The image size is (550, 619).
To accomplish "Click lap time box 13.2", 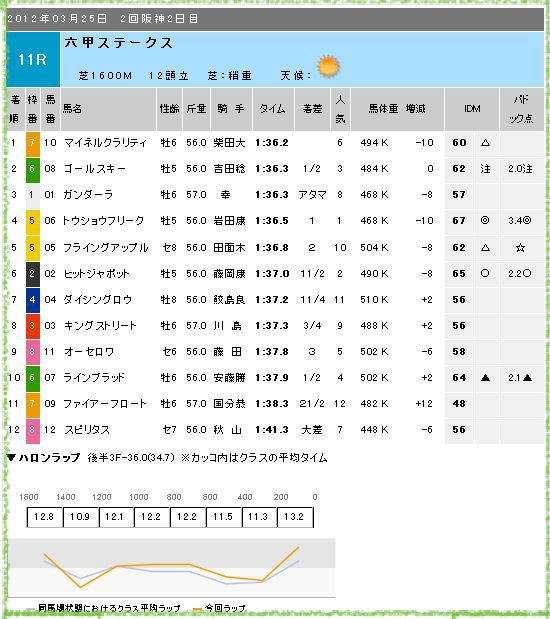I will (295, 517).
